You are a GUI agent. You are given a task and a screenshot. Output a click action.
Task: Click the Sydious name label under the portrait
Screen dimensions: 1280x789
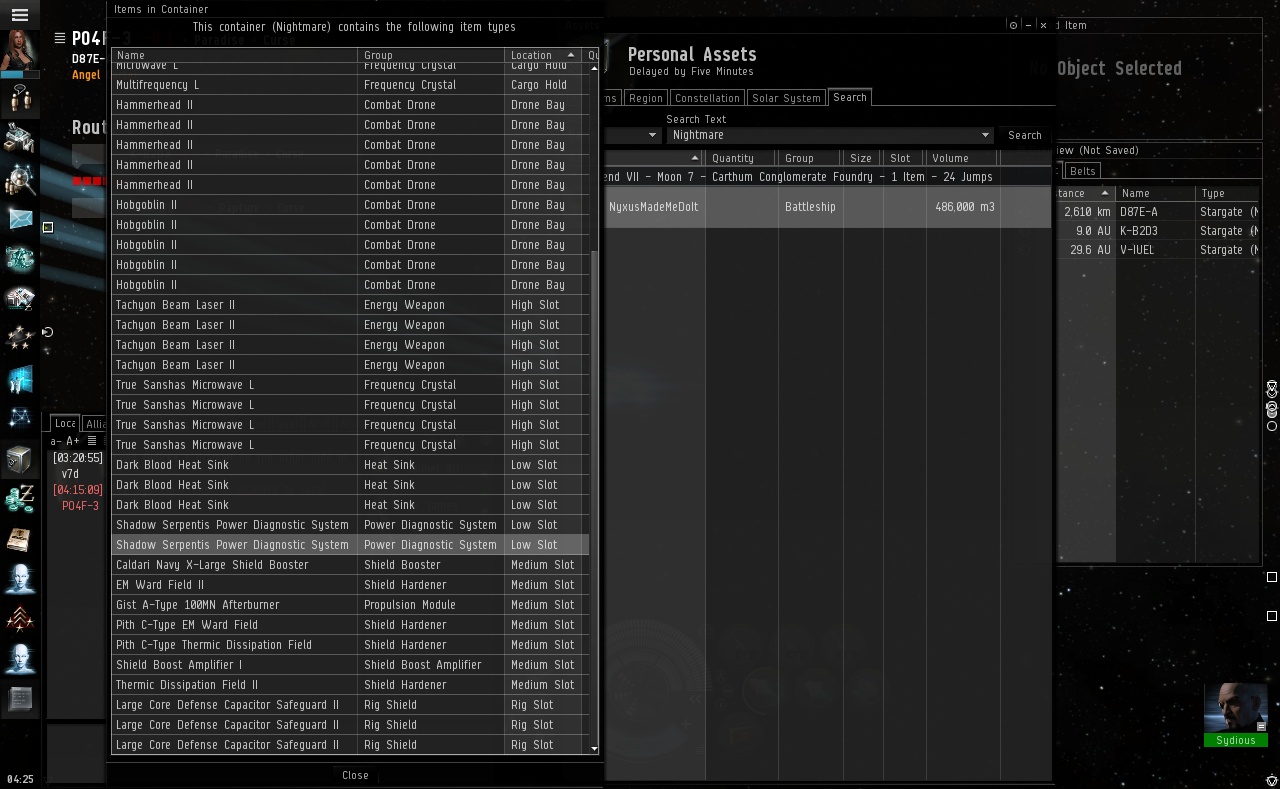[x=1236, y=741]
